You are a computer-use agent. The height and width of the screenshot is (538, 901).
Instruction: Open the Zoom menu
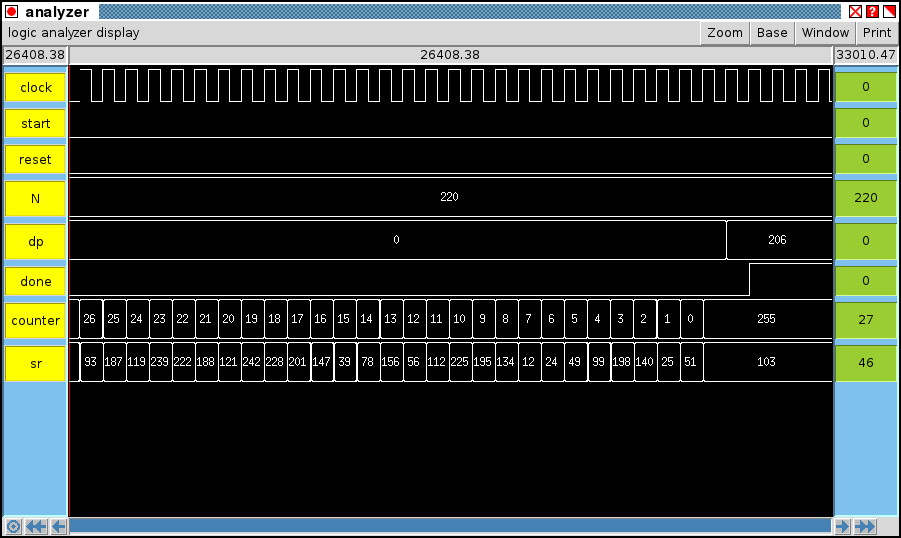tap(725, 33)
